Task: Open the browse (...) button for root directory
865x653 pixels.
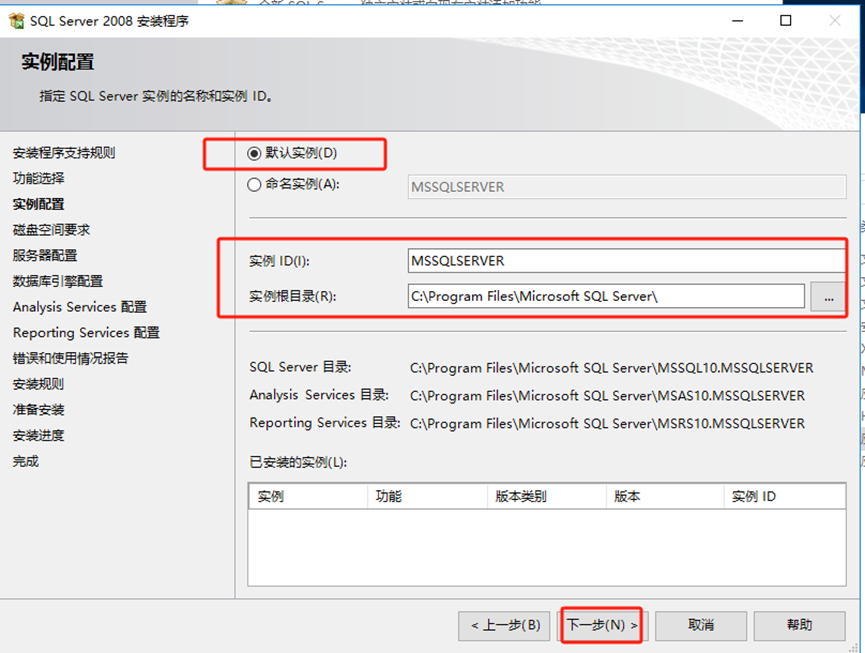Action: tap(828, 297)
